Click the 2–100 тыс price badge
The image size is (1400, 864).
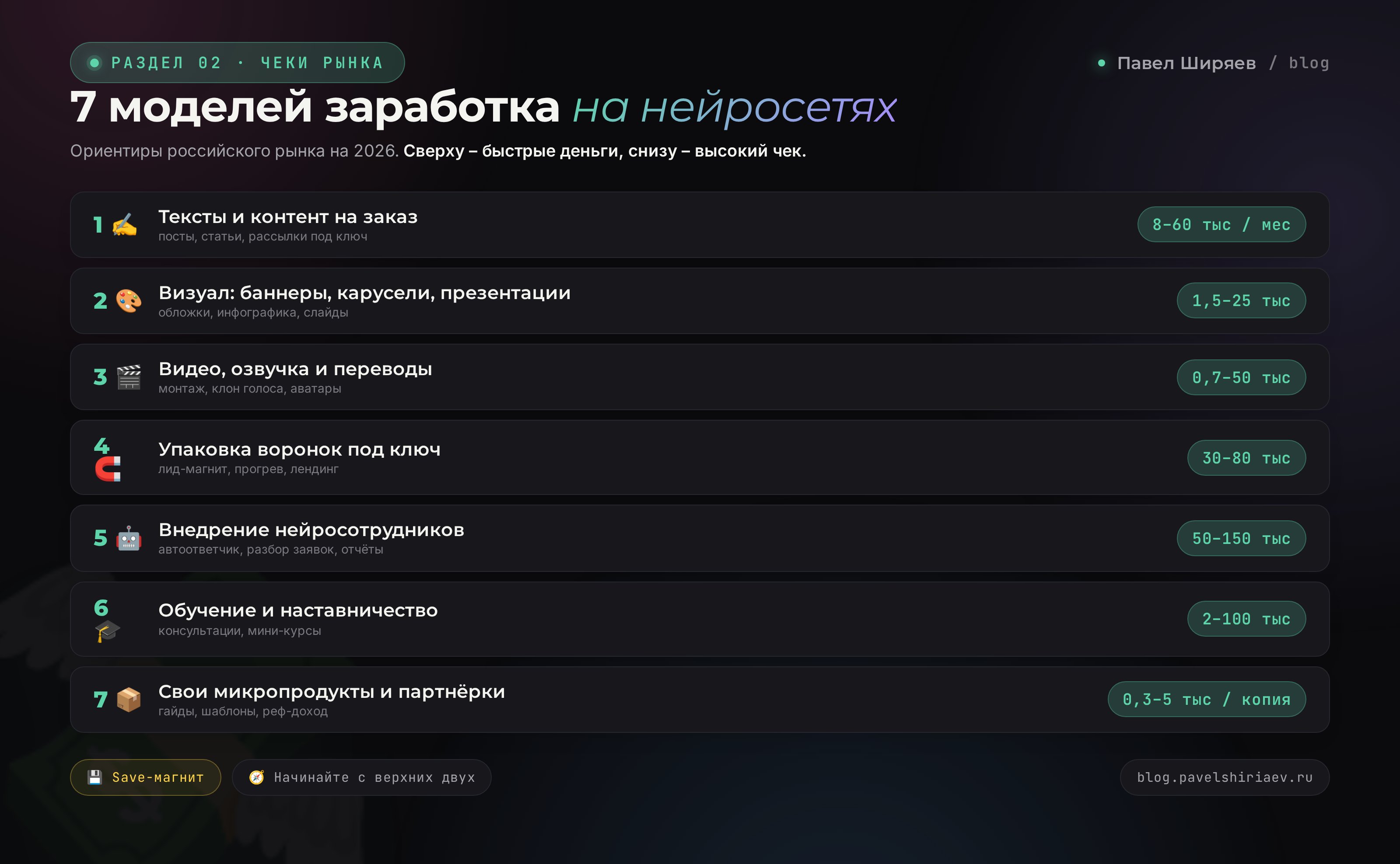[x=1246, y=619]
